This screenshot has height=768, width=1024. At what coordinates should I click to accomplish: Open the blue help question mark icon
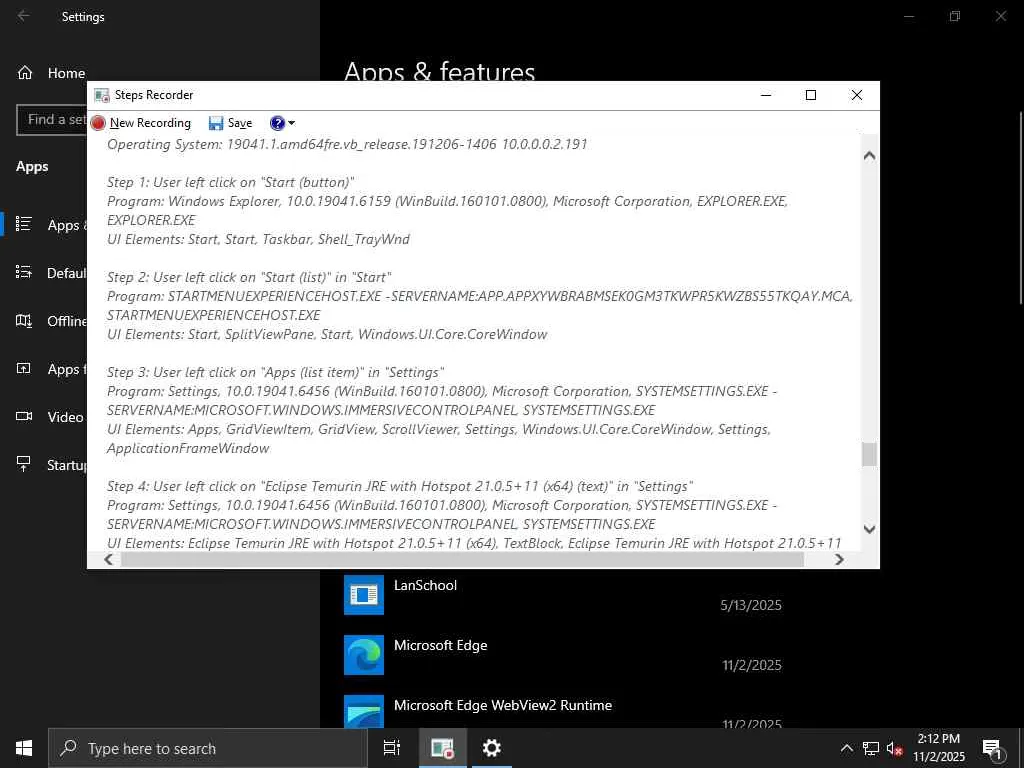point(277,123)
